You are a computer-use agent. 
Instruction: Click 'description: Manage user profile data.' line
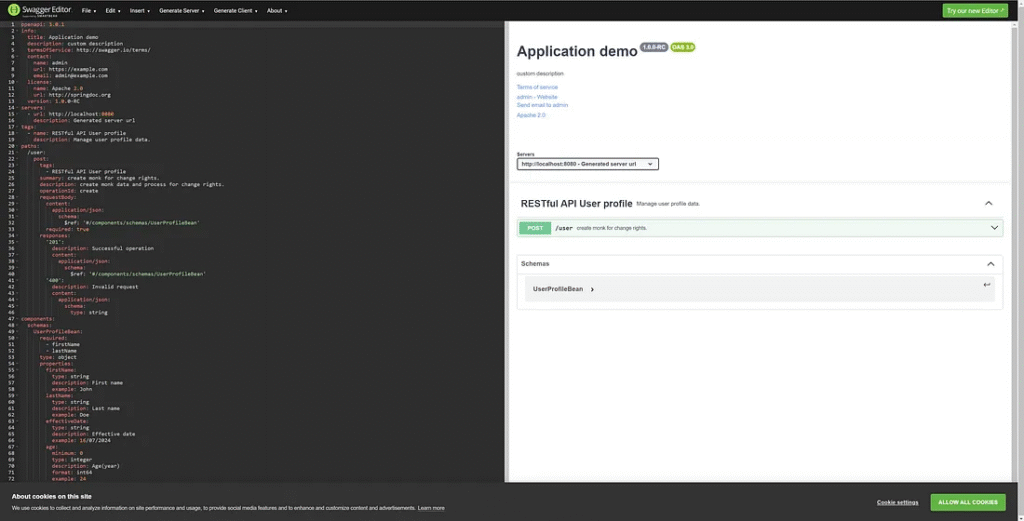[91, 140]
